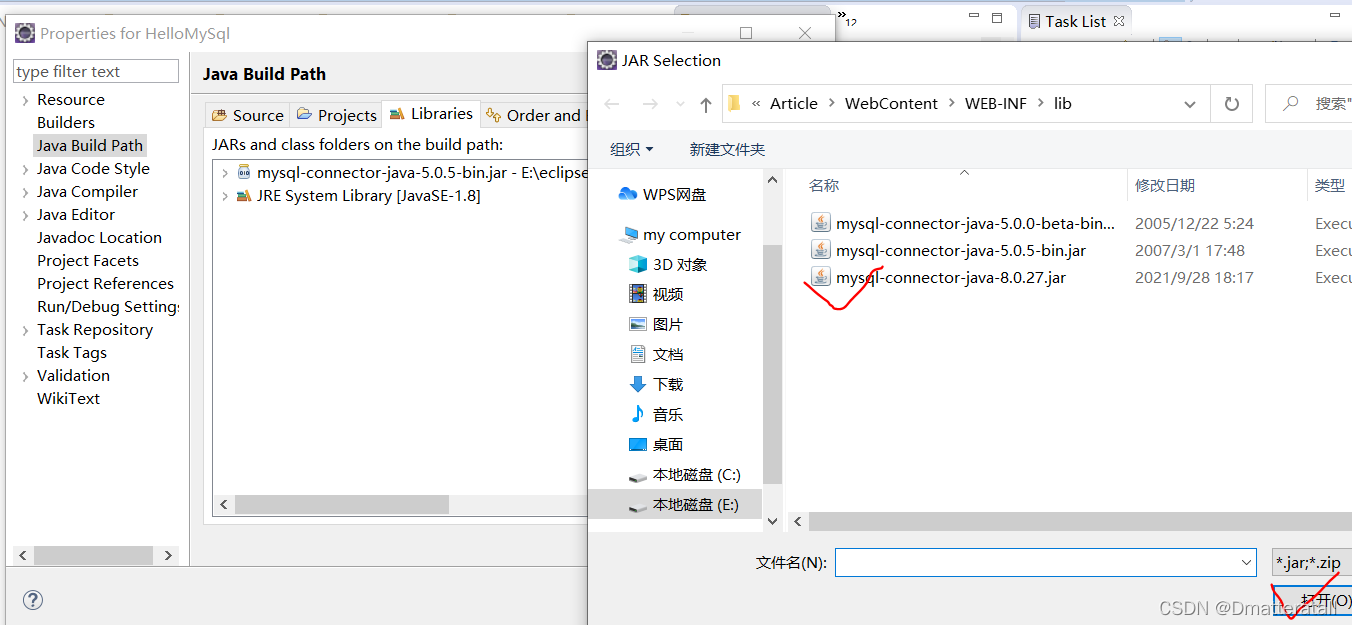Click WebContent in the address path
This screenshot has width=1352, height=625.
tap(891, 104)
